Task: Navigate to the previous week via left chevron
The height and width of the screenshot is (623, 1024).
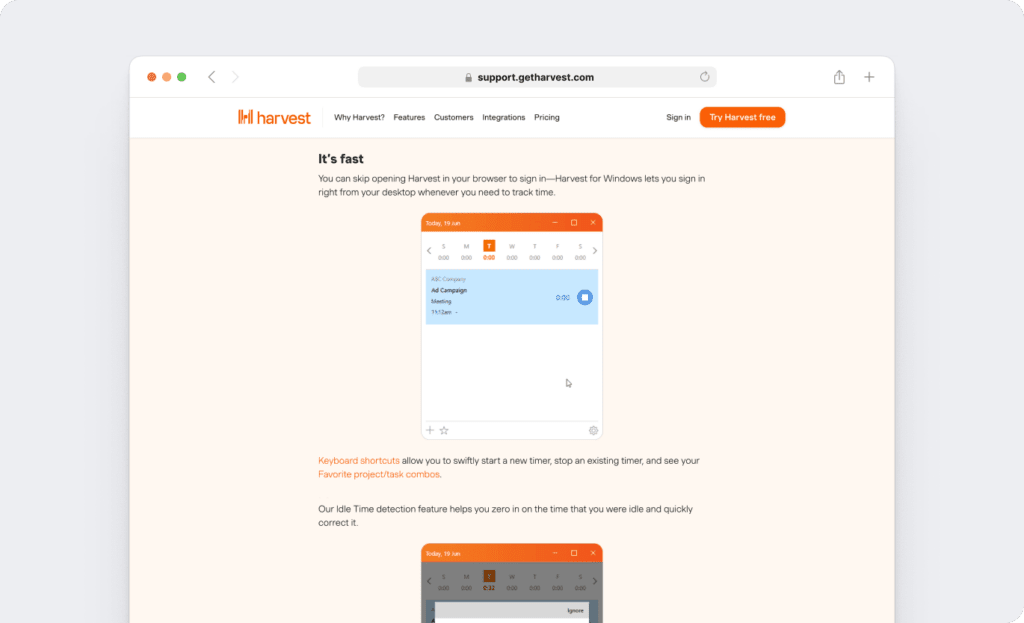Action: point(429,249)
